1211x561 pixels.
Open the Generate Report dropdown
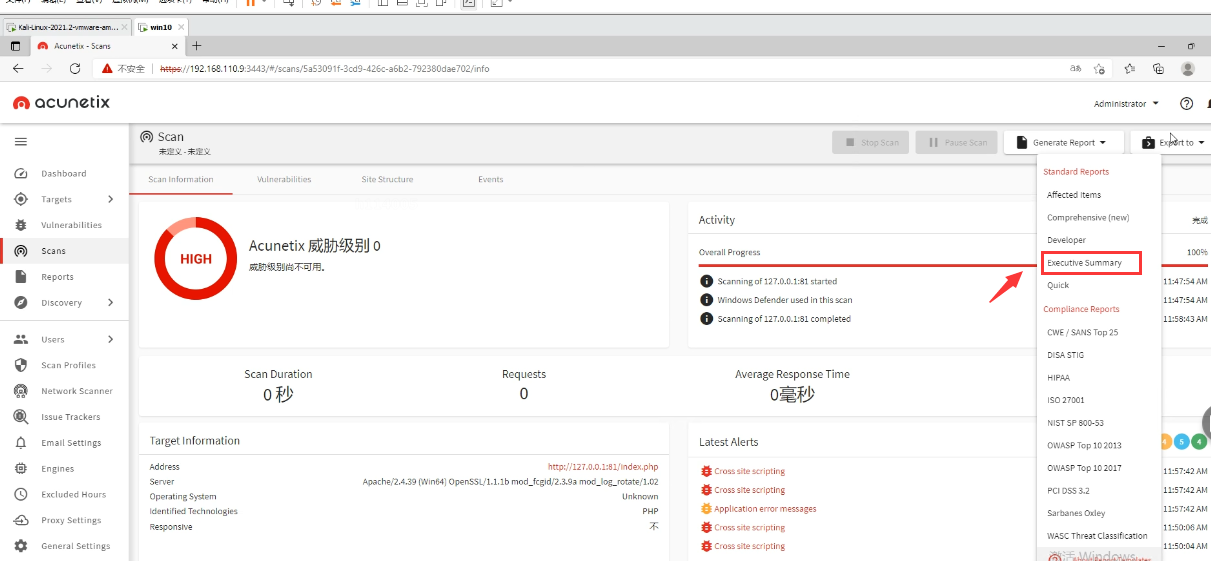1063,143
